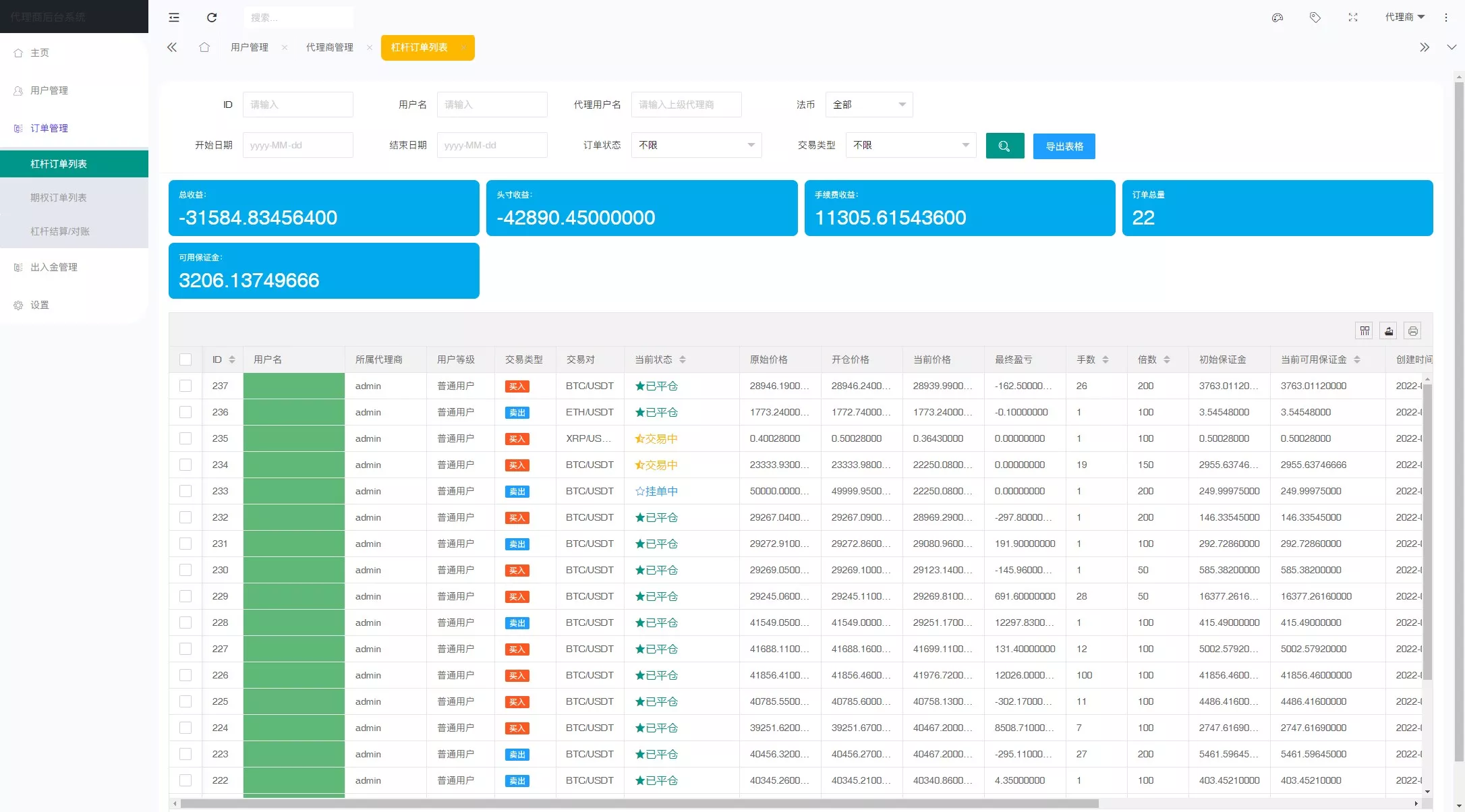Click the tag note icon
The width and height of the screenshot is (1465, 812).
(1315, 18)
